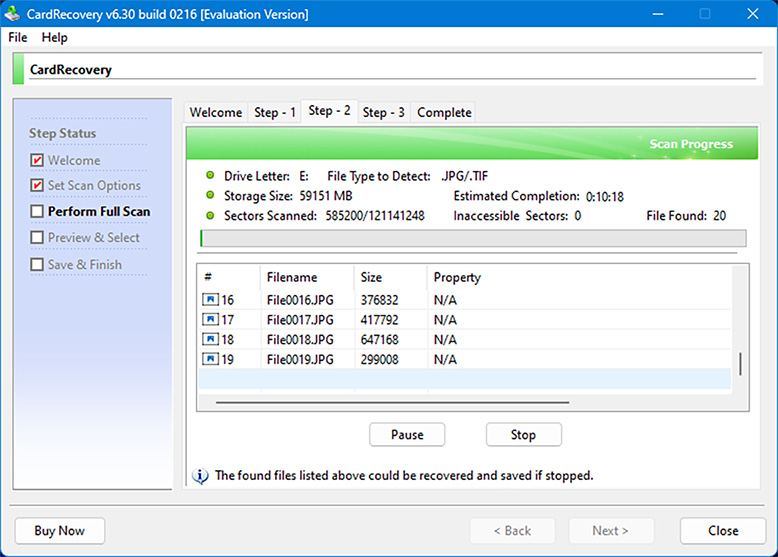Toggle the Perform Full Scan checkbox
Viewport: 778px width, 557px height.
pyautogui.click(x=37, y=211)
